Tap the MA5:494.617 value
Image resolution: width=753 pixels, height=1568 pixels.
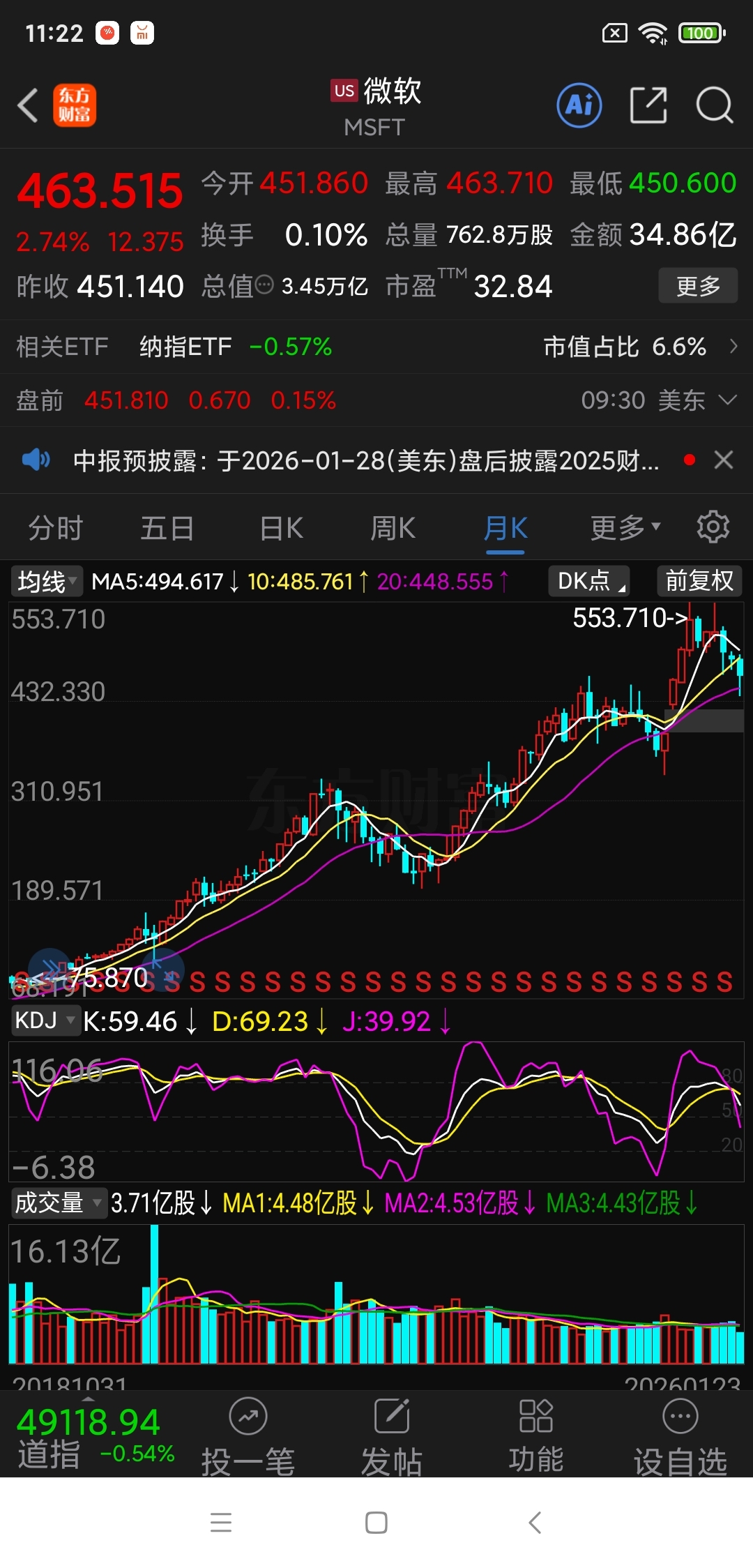[166, 581]
